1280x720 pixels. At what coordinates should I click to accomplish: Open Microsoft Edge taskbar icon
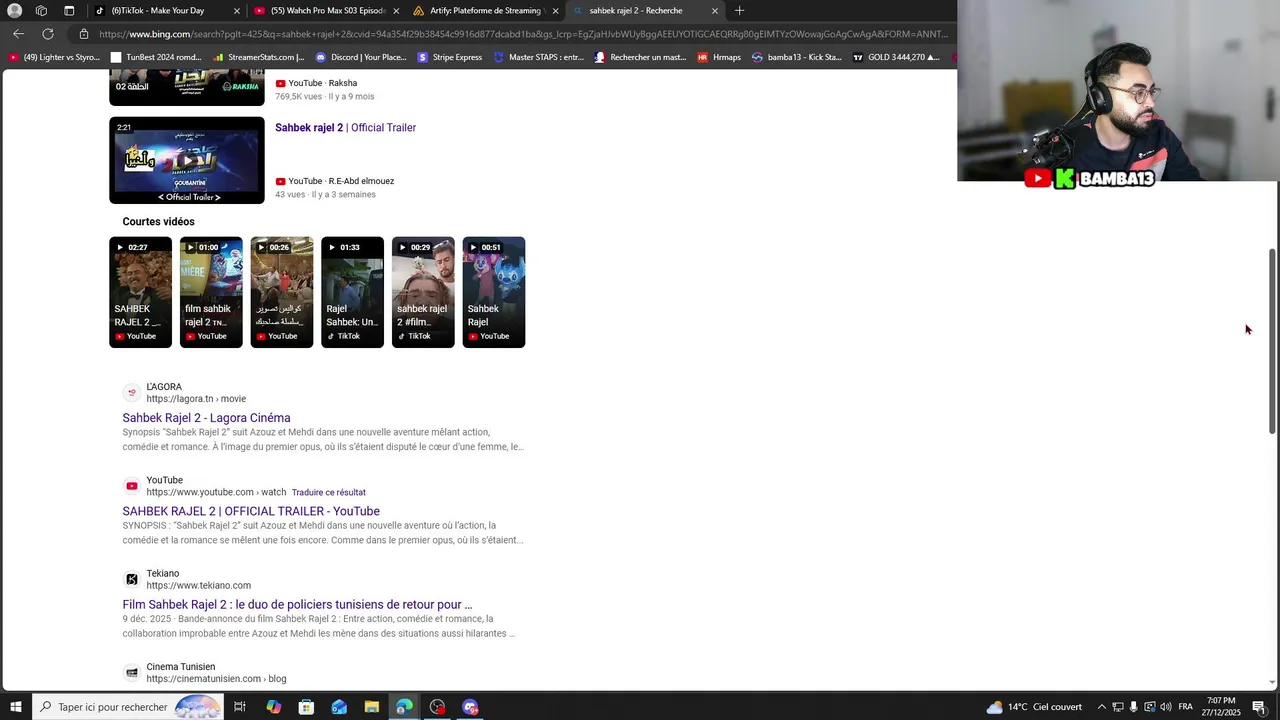point(404,707)
